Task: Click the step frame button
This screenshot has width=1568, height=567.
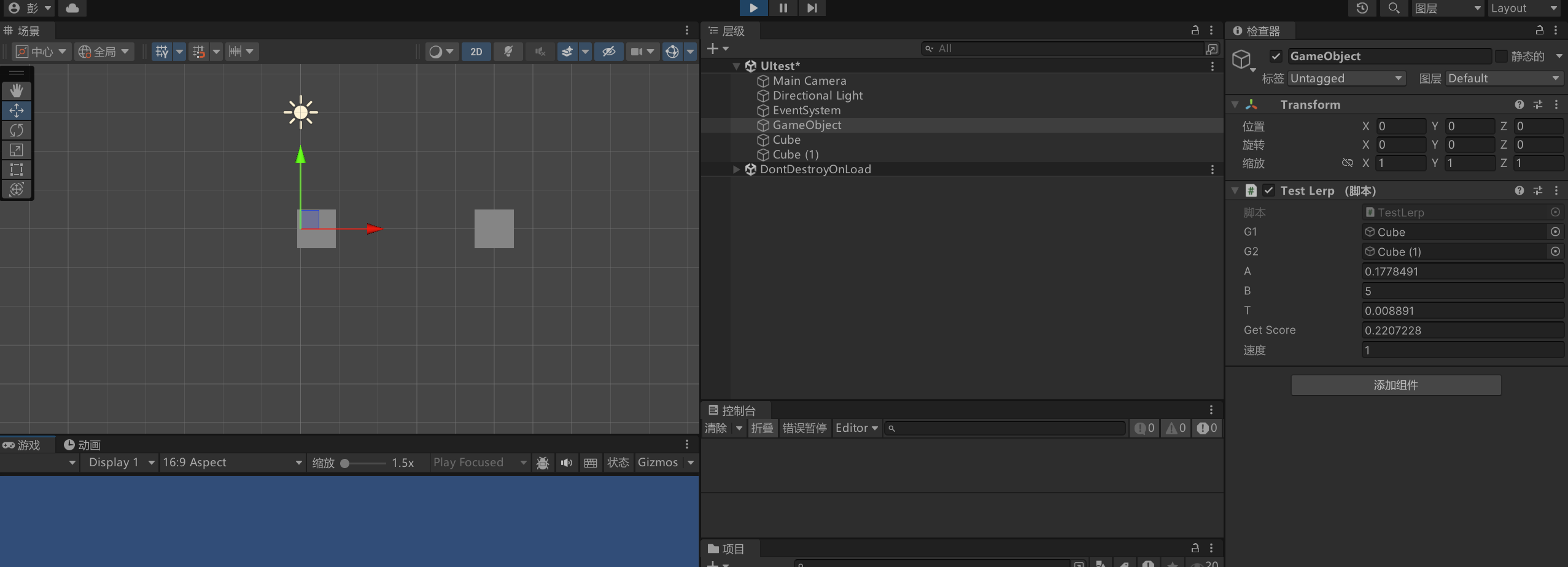Action: pos(811,8)
